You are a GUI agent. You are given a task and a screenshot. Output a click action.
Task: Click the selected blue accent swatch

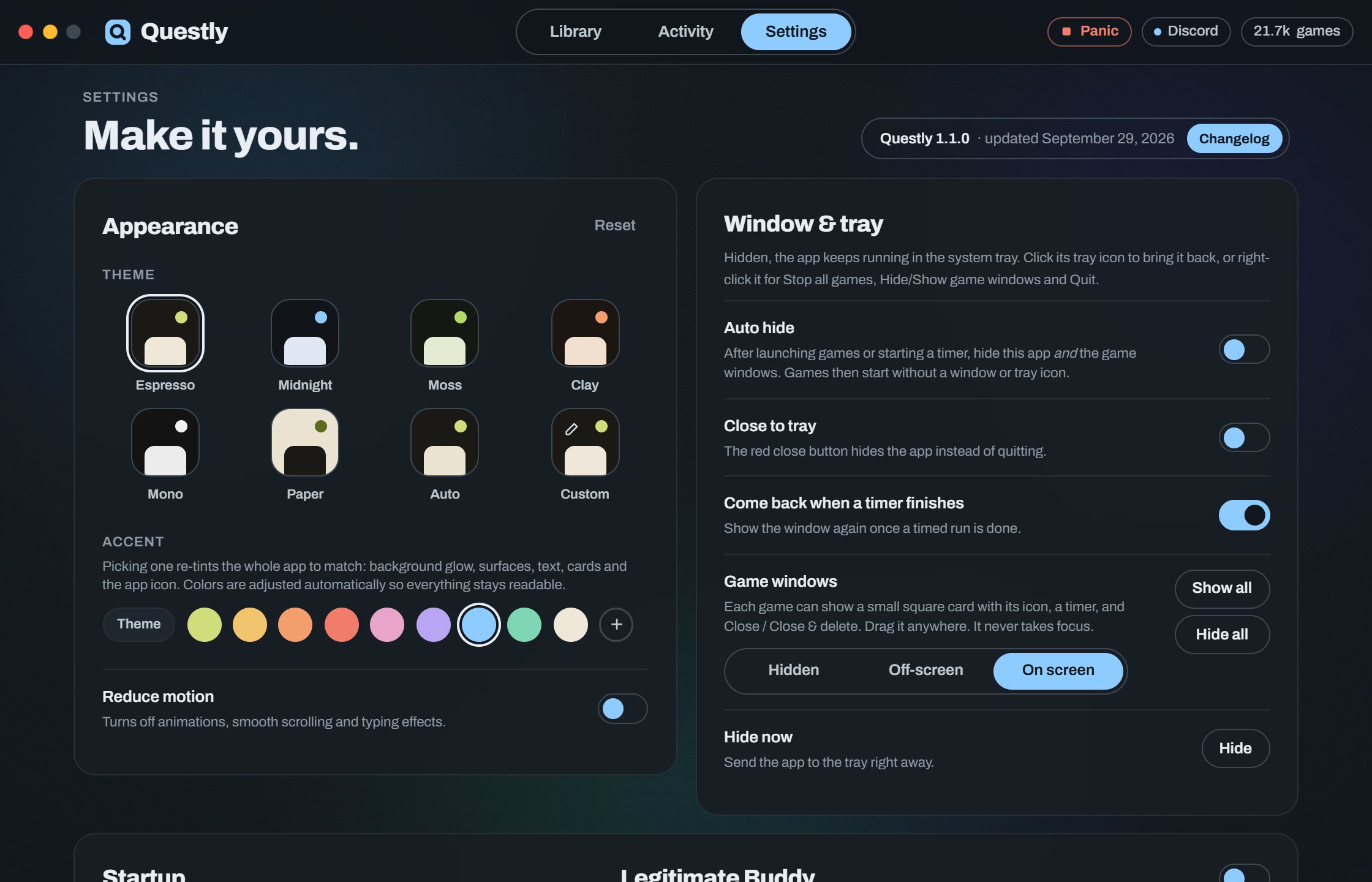tap(479, 625)
